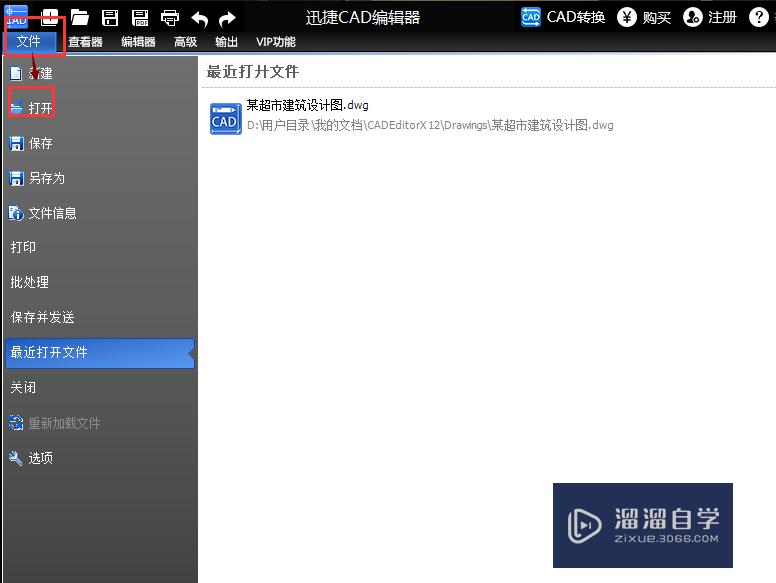Switch to the 高级 tab
776x583 pixels.
tap(186, 42)
